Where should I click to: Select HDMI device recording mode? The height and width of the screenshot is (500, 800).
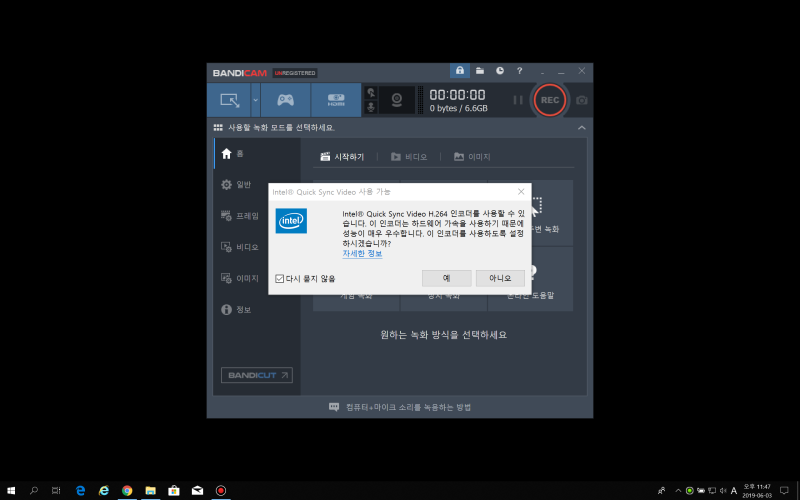point(336,100)
